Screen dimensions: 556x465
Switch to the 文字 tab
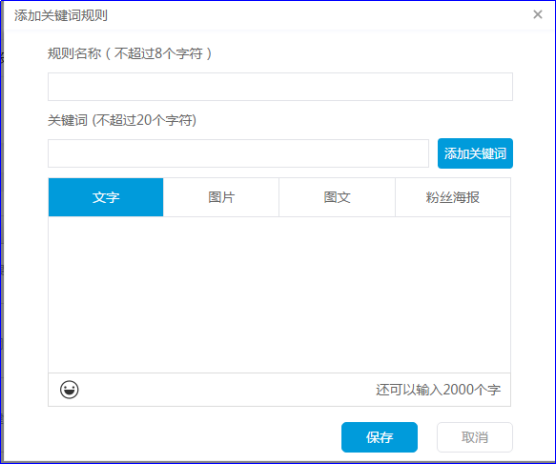coord(106,197)
